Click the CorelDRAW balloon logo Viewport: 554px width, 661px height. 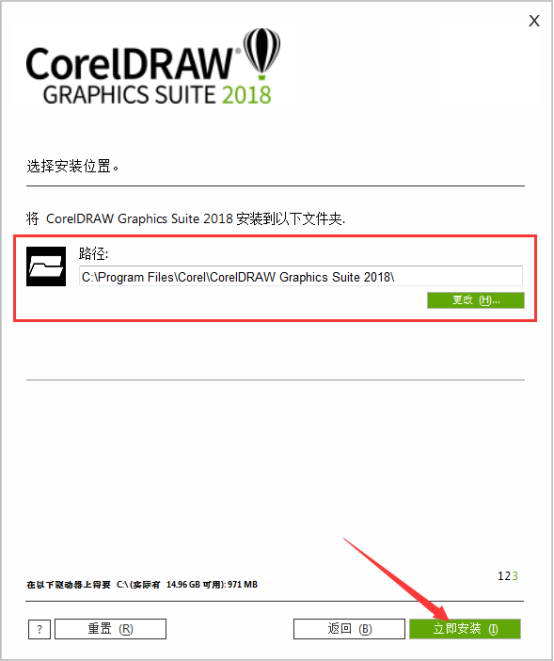pos(262,54)
